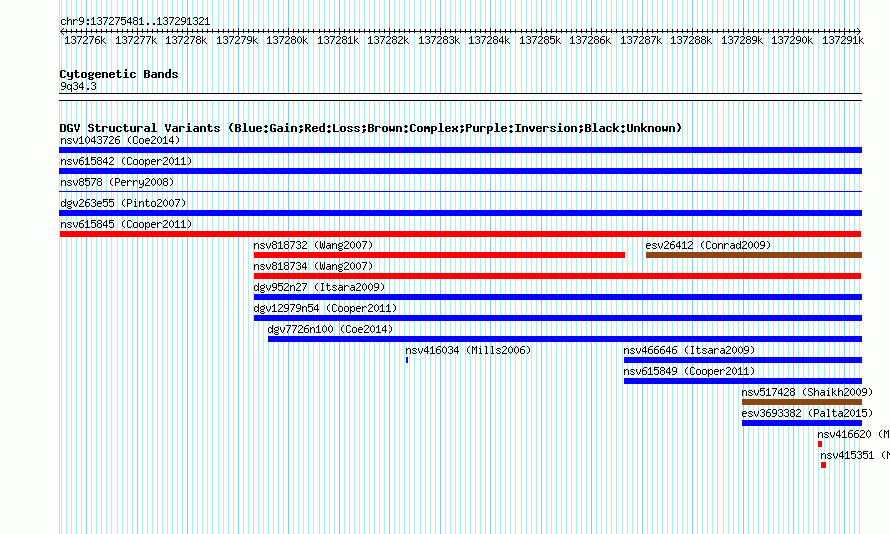The width and height of the screenshot is (890, 534).
Task: Click the nsv615849 (Cooper2011) gain bar
Action: tap(743, 381)
